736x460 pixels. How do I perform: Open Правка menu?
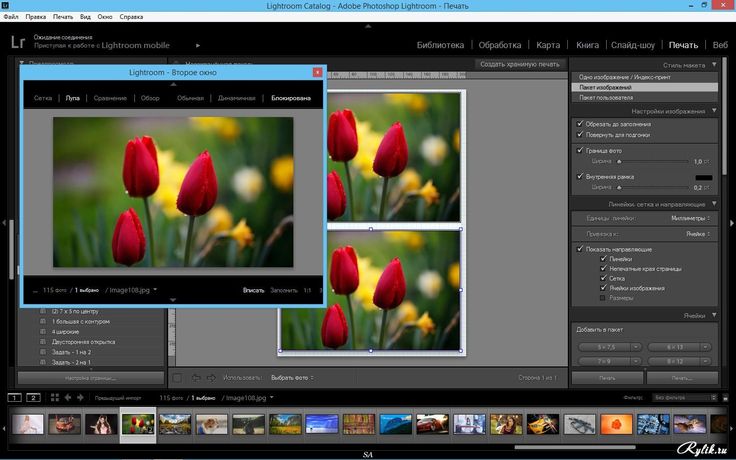(36, 16)
